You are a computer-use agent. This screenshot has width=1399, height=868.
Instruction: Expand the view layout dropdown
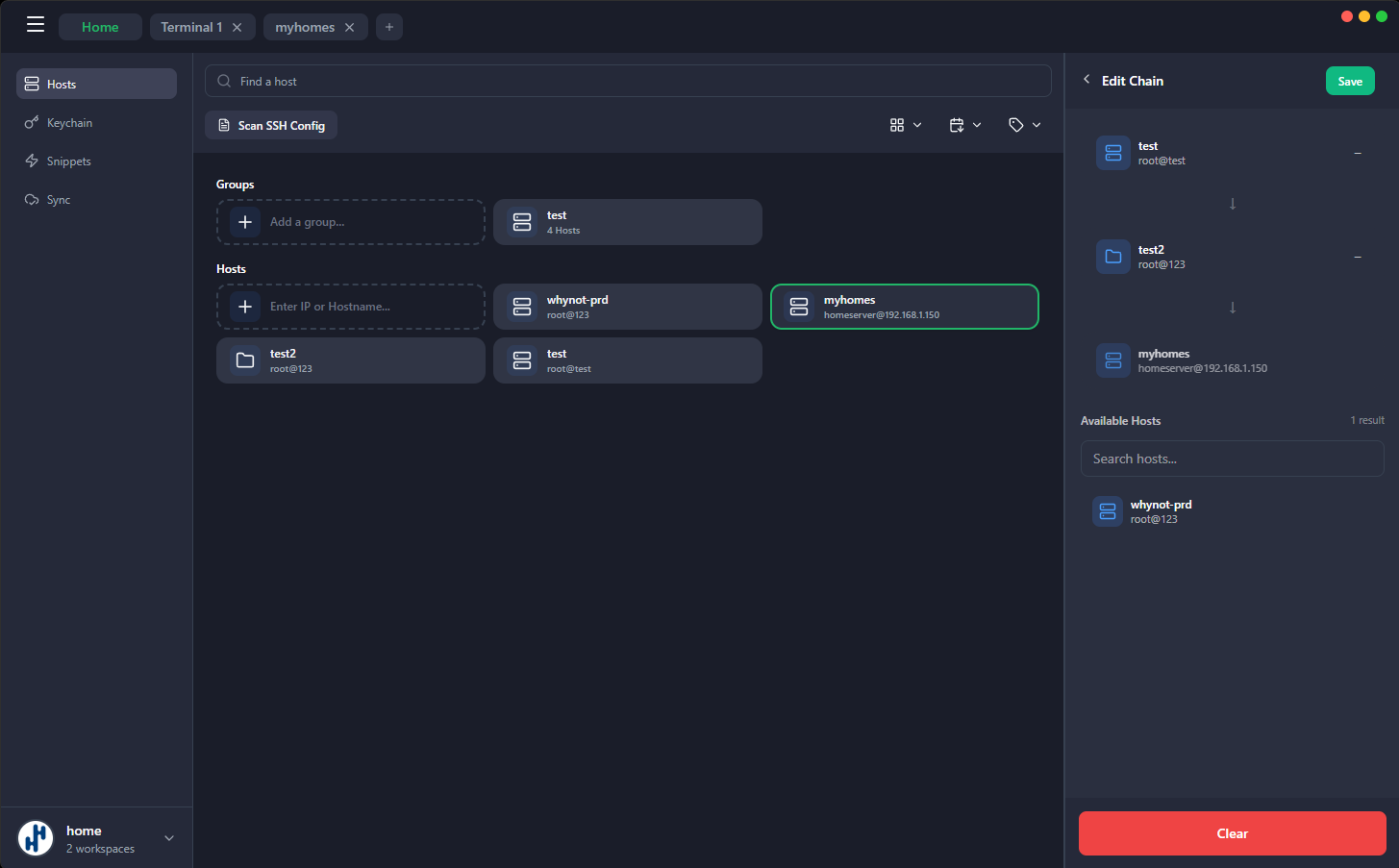click(916, 125)
